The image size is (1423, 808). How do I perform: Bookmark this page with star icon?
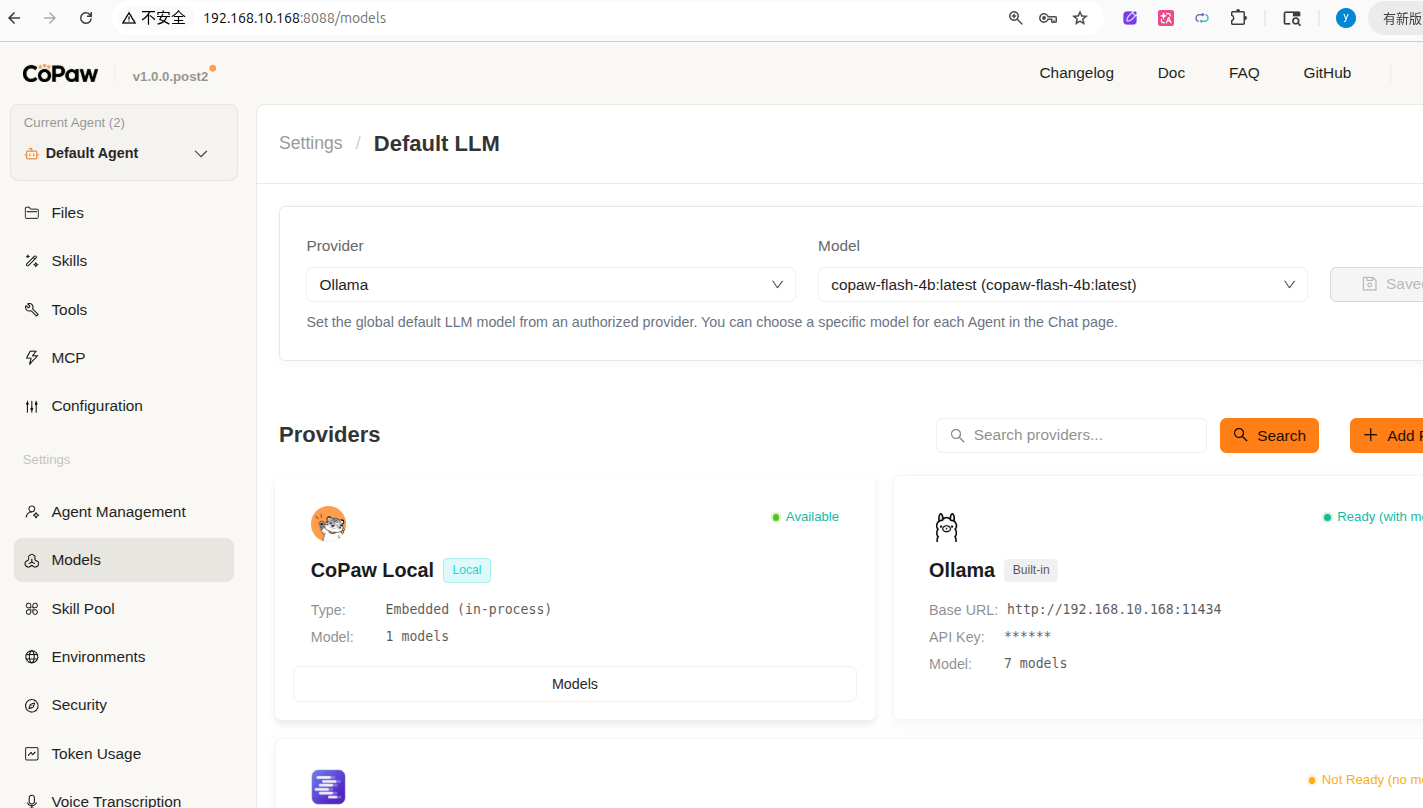1080,18
